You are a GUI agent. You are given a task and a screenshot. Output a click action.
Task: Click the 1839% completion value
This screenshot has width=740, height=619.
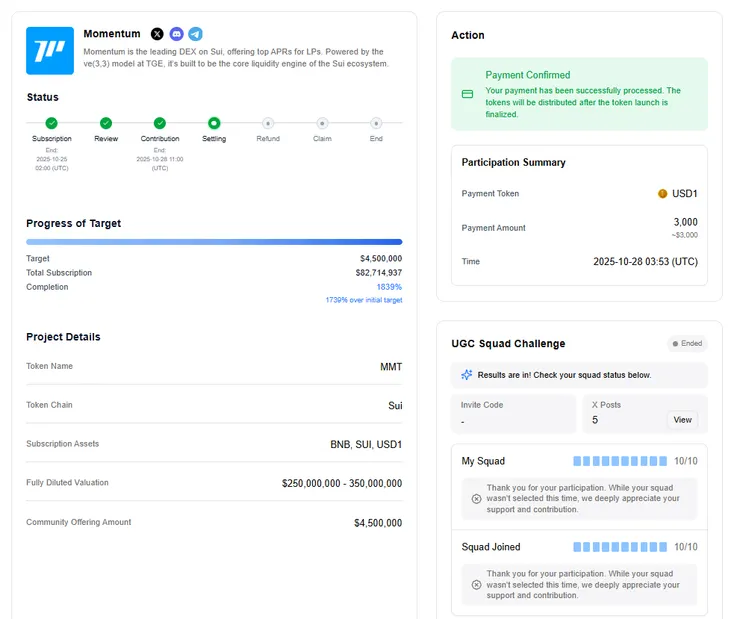tap(389, 287)
